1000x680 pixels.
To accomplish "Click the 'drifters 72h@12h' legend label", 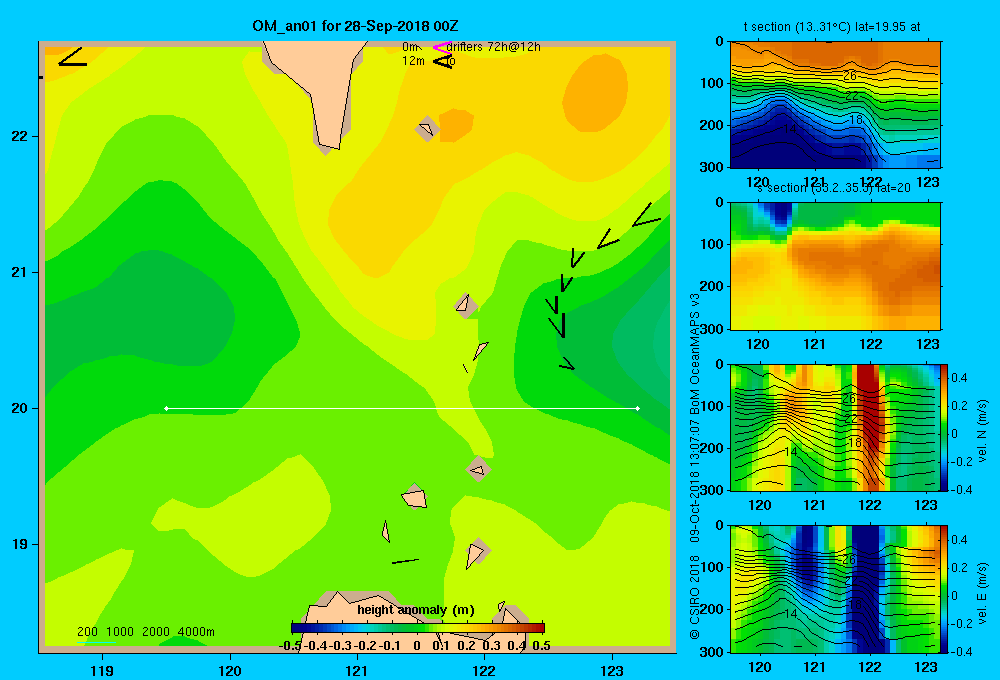I will coord(493,47).
